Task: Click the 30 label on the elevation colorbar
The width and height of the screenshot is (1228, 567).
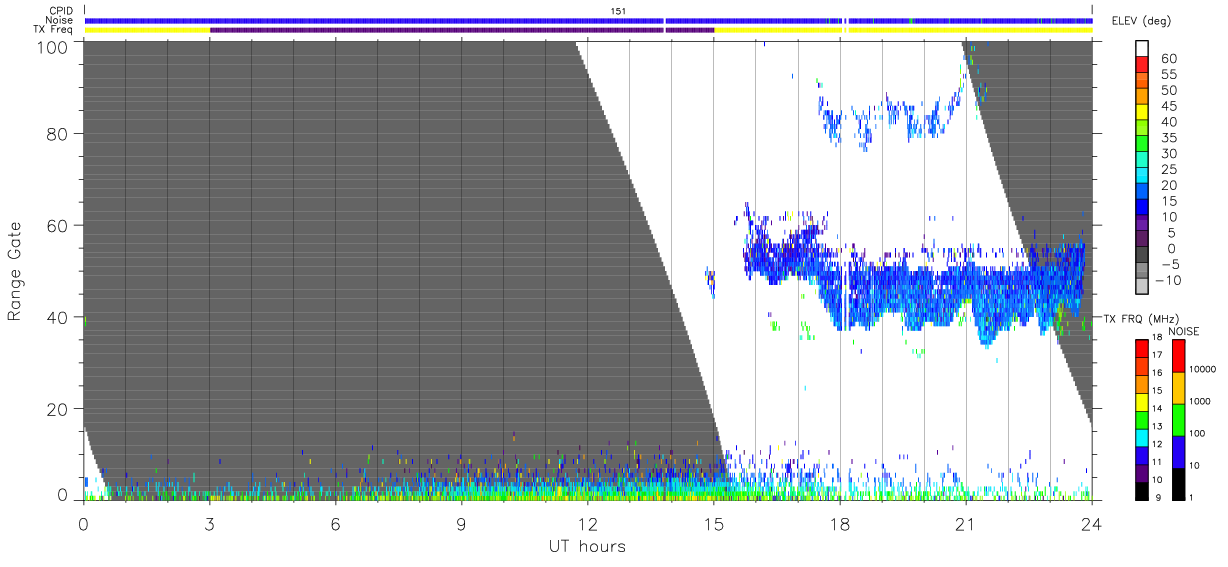Action: (x=1167, y=153)
